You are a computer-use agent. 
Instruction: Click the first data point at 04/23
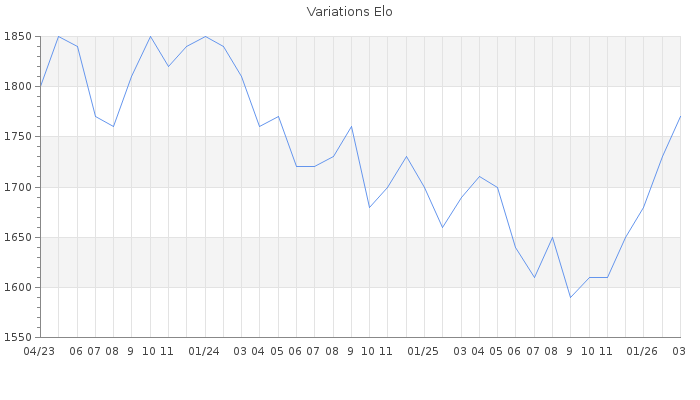click(x=40, y=86)
